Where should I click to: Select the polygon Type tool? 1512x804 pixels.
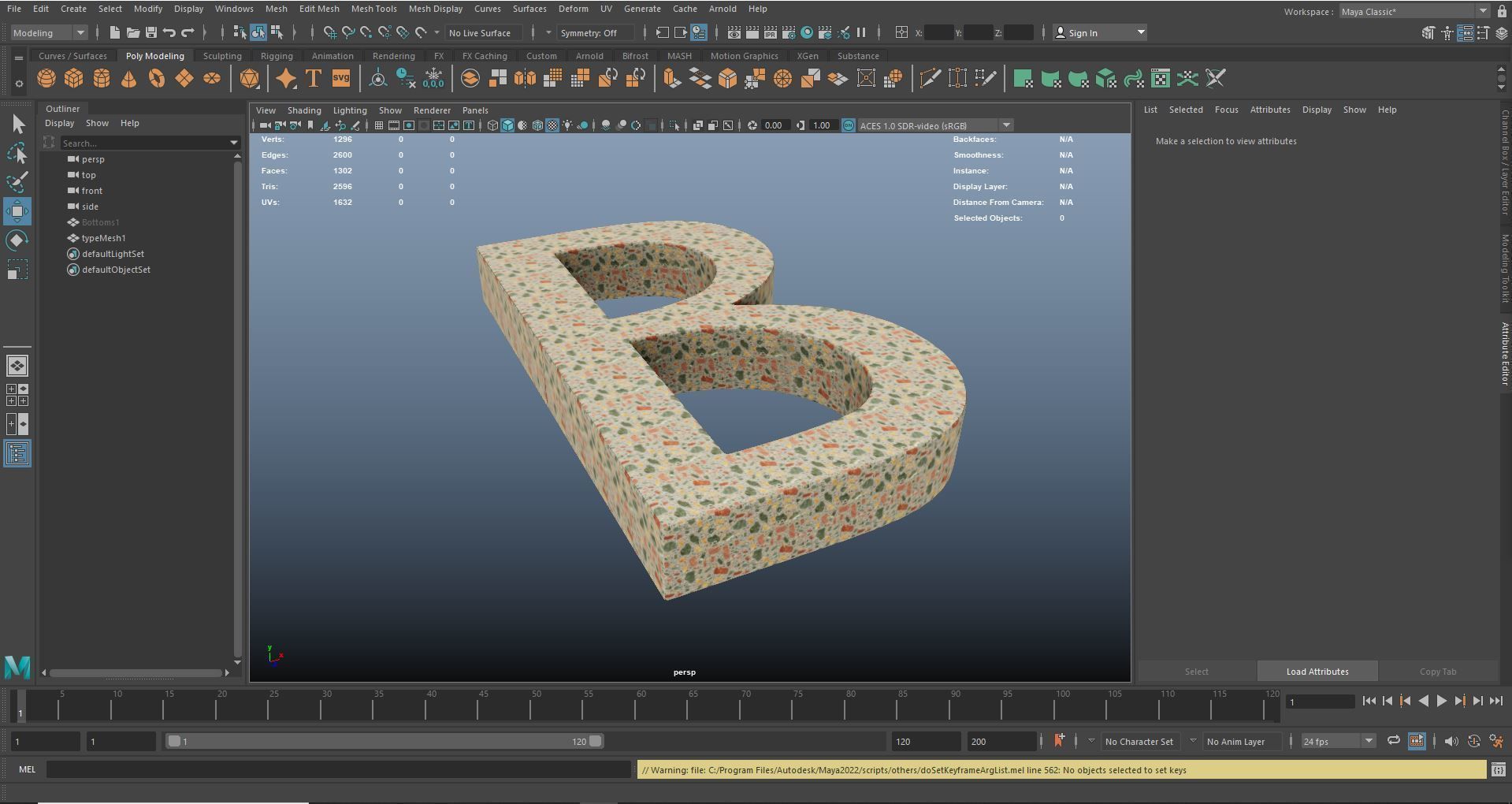(x=313, y=78)
